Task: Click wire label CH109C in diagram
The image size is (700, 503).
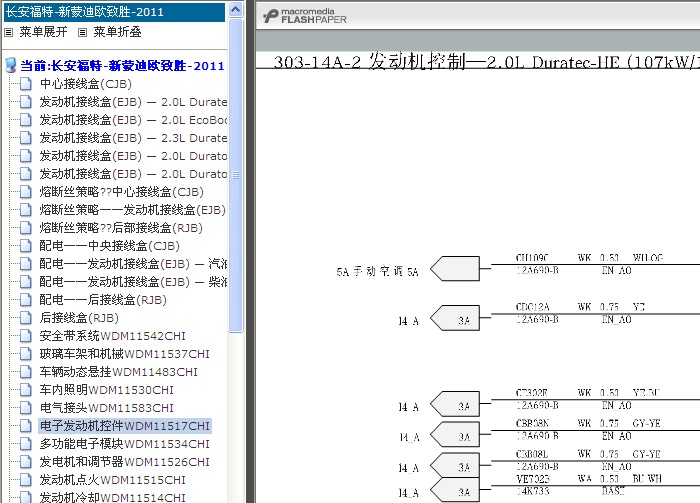Action: point(532,258)
